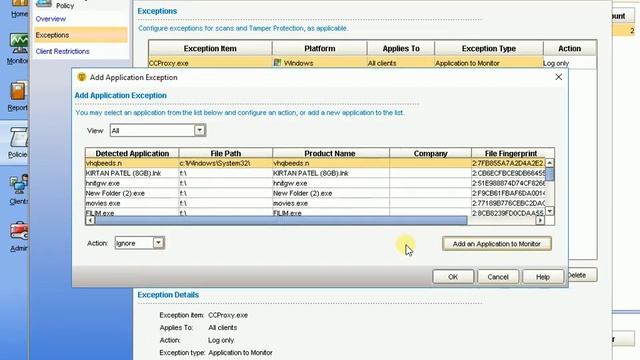Click fingerprint starting 2:CB6ECFBCE9DB

[508, 173]
